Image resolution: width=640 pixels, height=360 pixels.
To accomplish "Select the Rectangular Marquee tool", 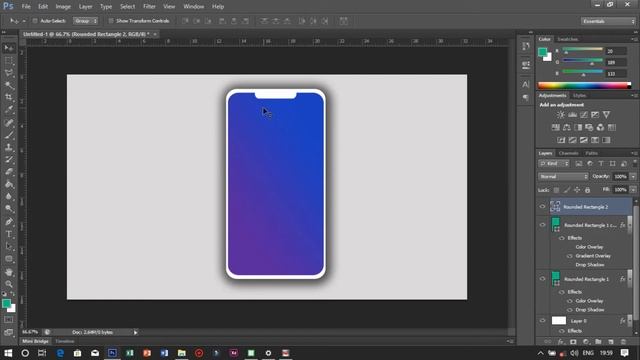I will (x=9, y=61).
